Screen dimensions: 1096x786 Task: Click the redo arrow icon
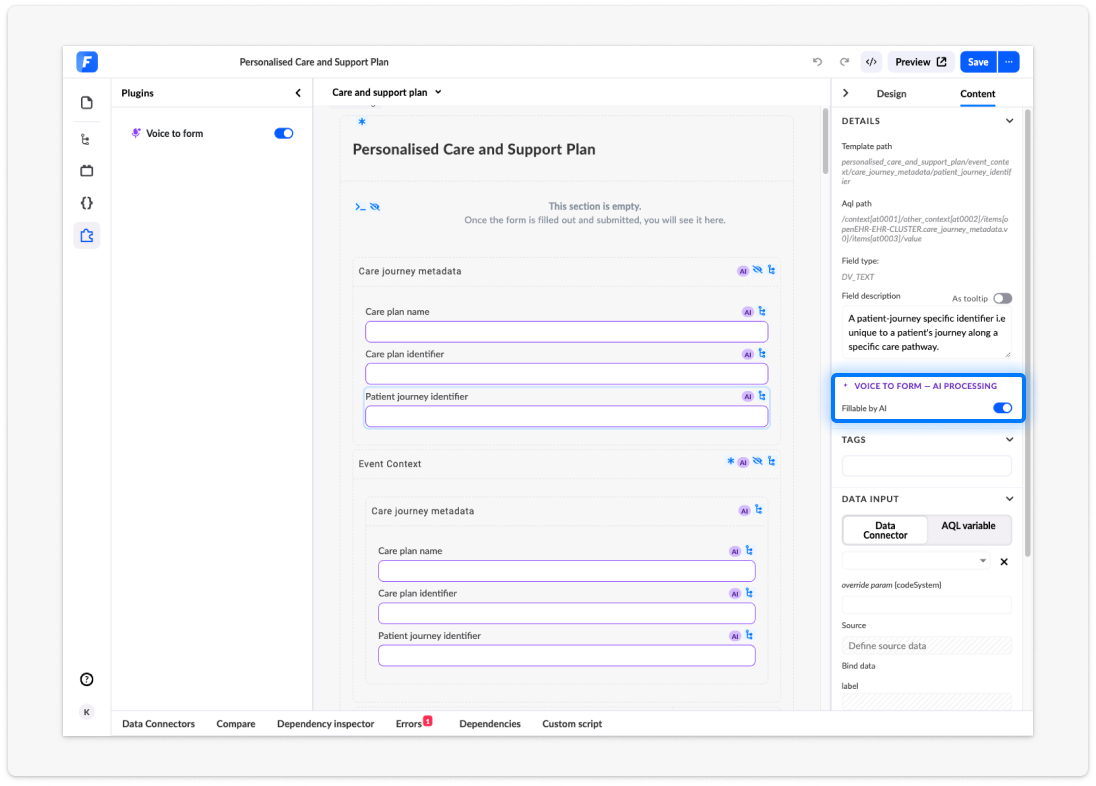(844, 62)
